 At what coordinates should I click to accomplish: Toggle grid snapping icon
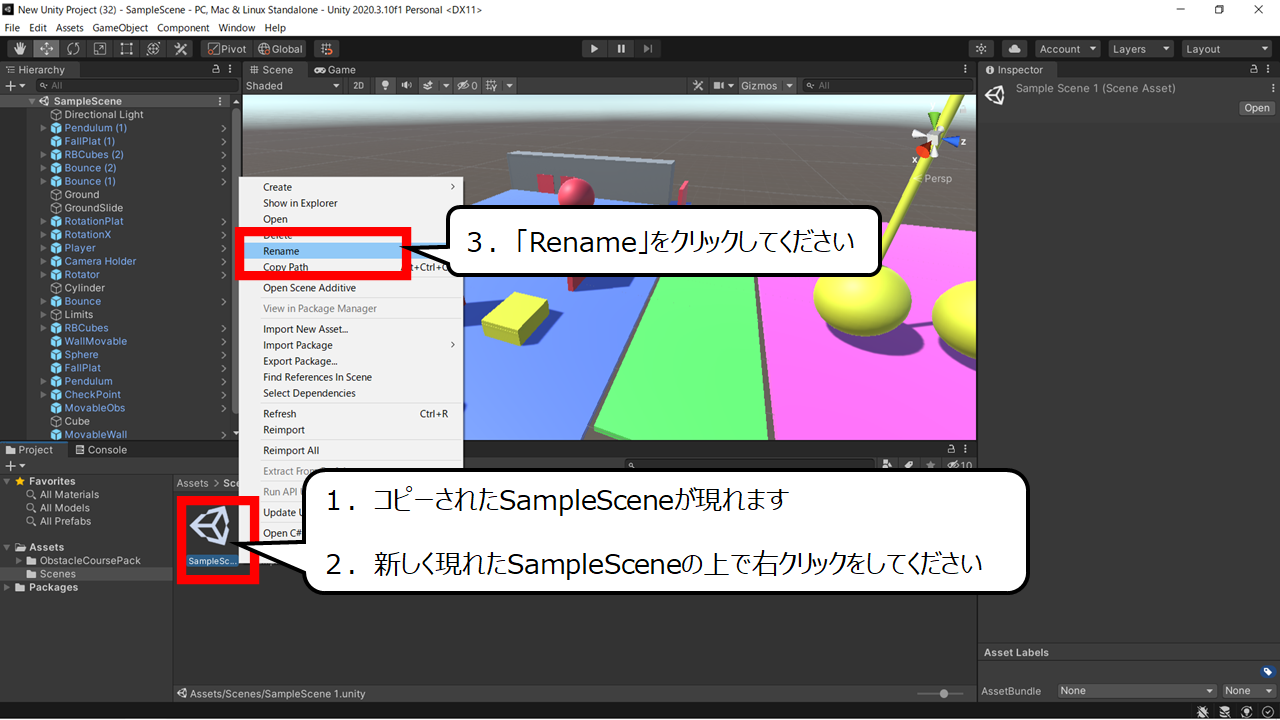tap(326, 49)
